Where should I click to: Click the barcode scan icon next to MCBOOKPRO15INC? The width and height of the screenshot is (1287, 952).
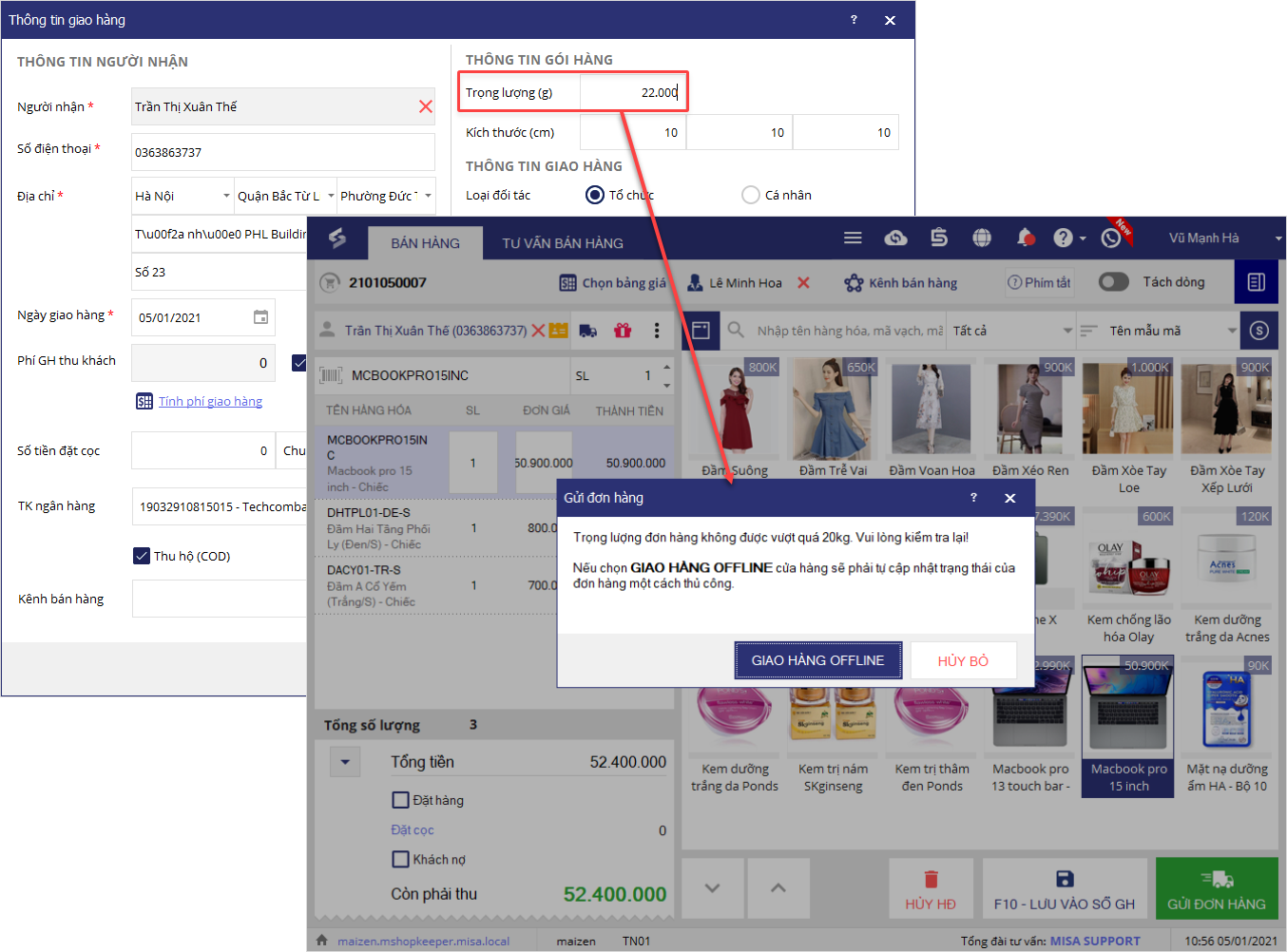coord(331,375)
